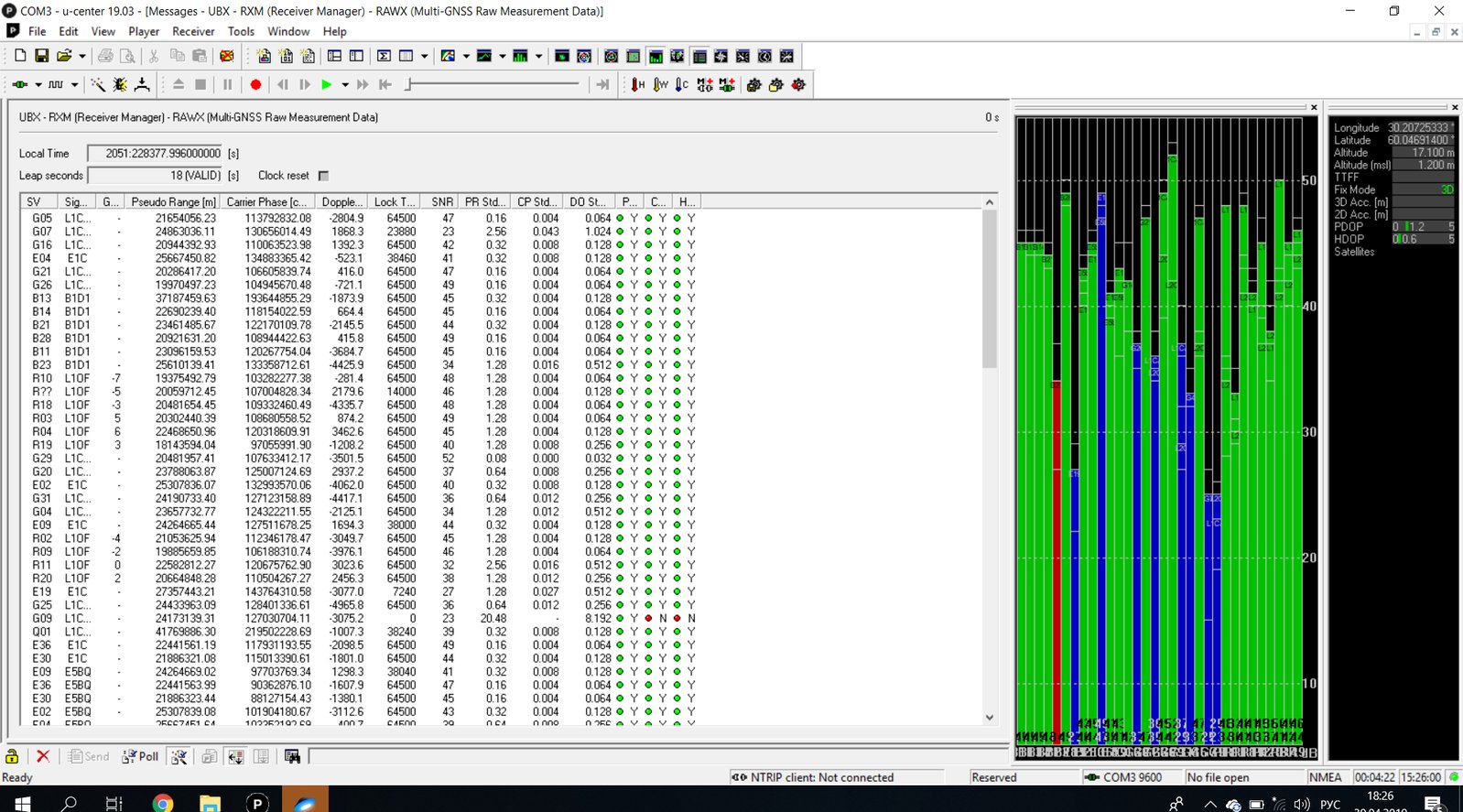Viewport: 1463px width, 812px height.
Task: Expand the connection port dropdown arrow
Action: (x=38, y=84)
